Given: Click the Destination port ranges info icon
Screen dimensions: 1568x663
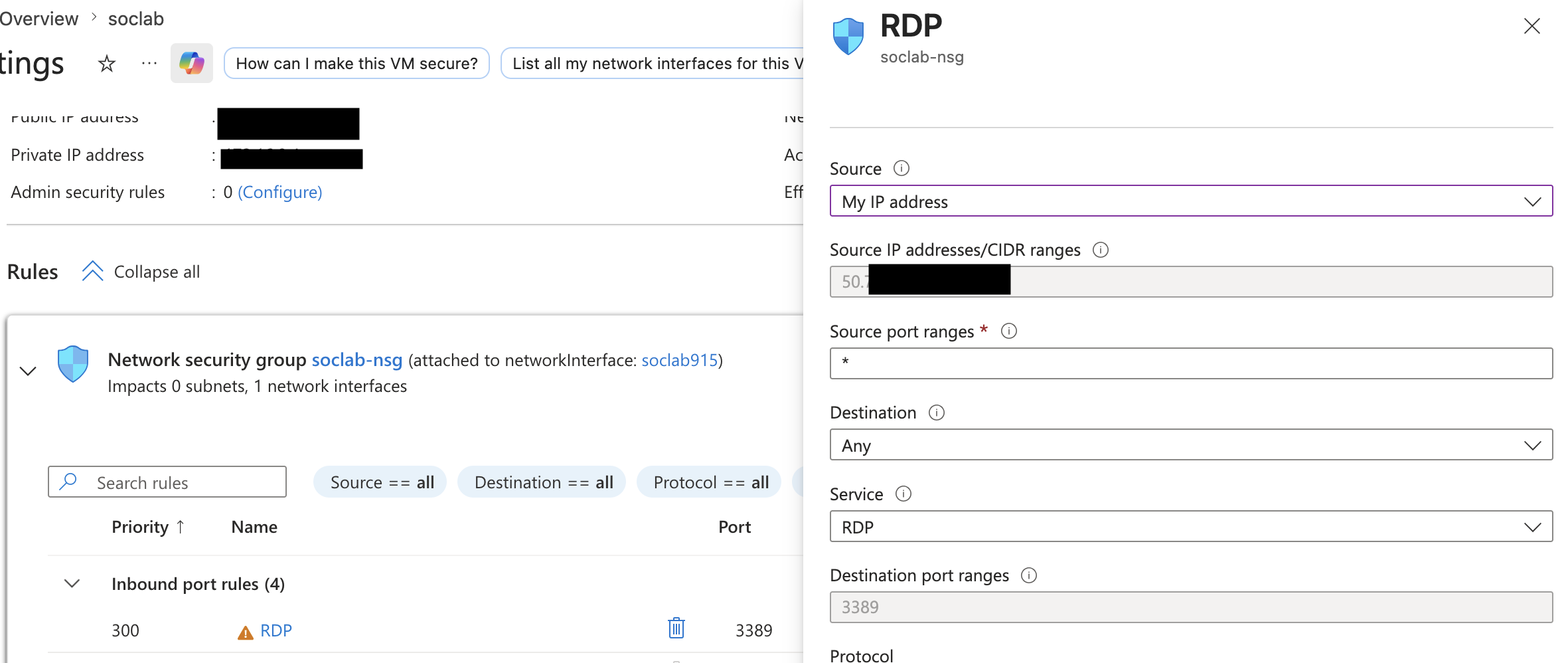Looking at the screenshot, I should point(1029,575).
